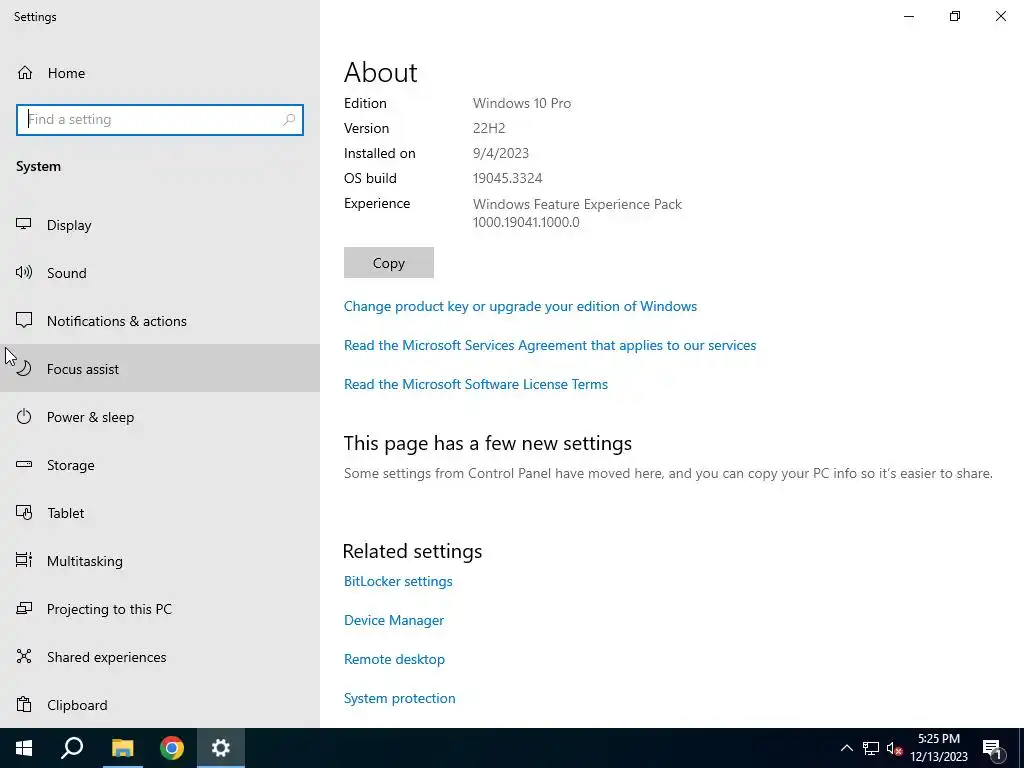Open Device Manager link
Image resolution: width=1024 pixels, height=768 pixels.
pyautogui.click(x=394, y=620)
